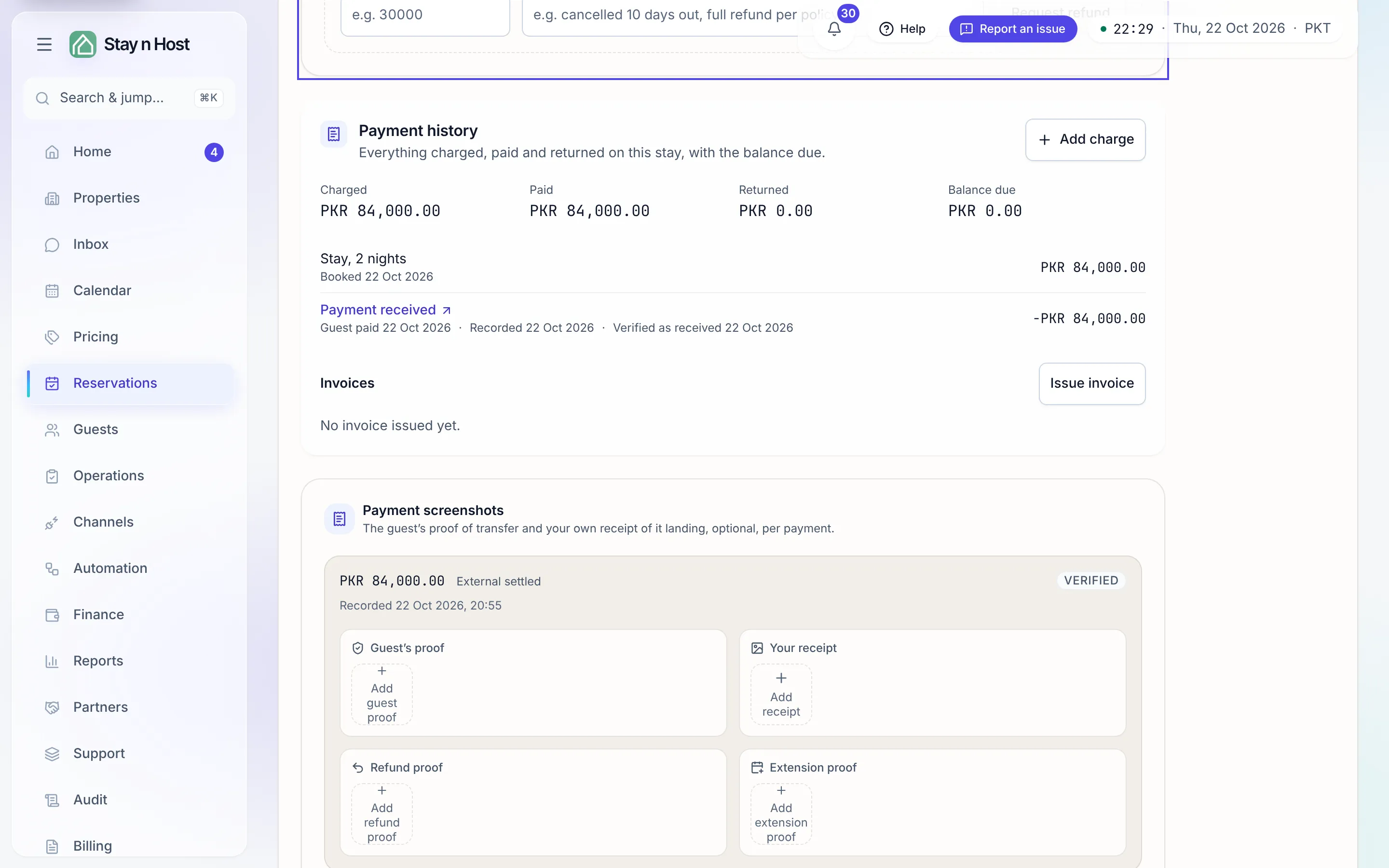Click the refund amount field e.g. 30000
The height and width of the screenshot is (868, 1389).
[425, 16]
